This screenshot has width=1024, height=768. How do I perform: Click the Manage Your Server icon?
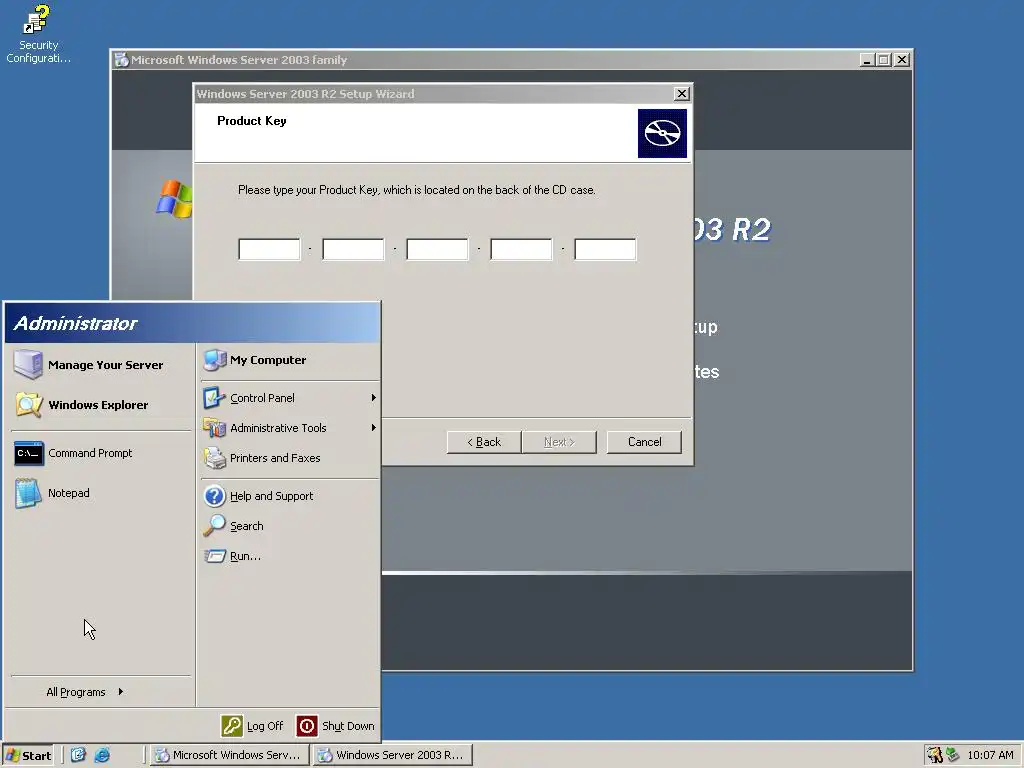tap(28, 364)
